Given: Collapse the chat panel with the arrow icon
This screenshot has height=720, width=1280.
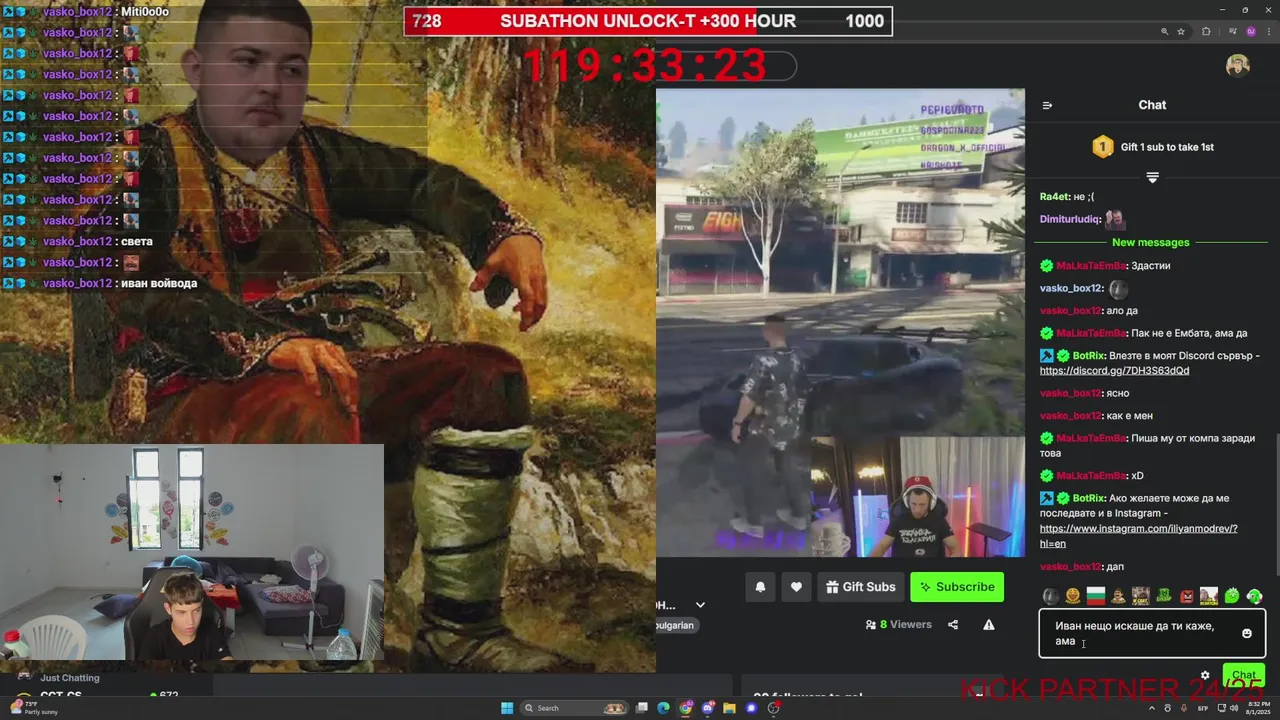Looking at the screenshot, I should coord(1047,105).
